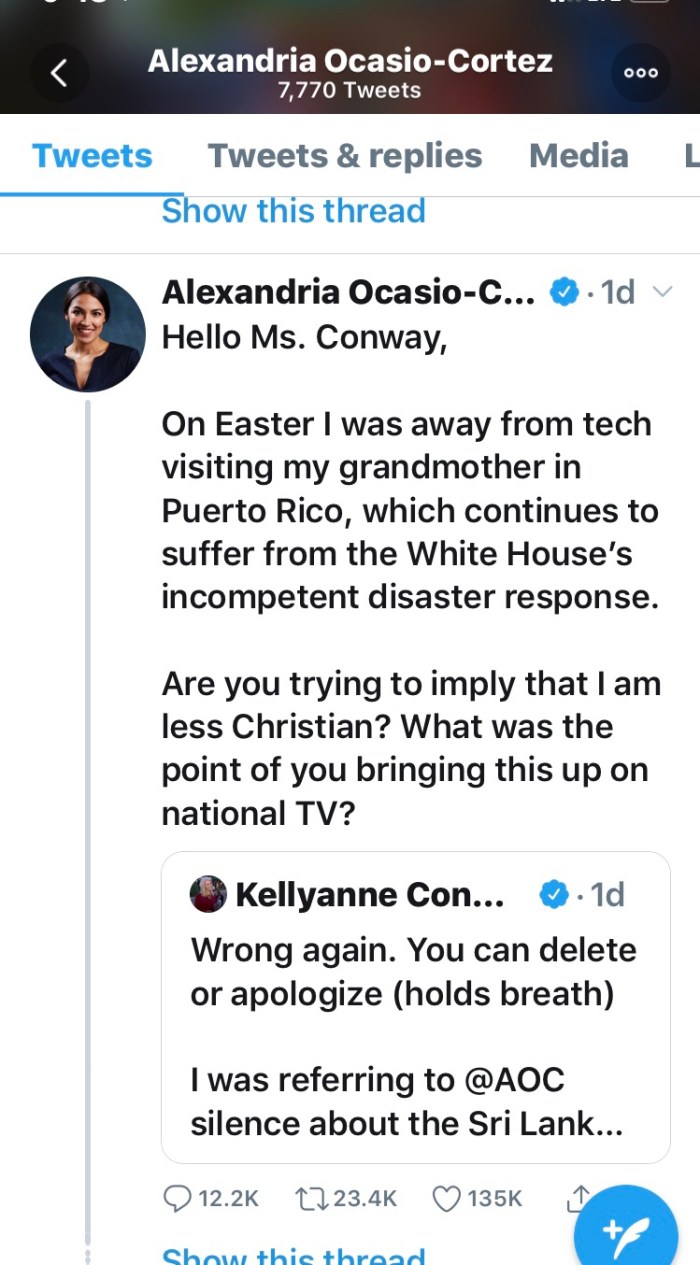Click the top "Show this thread" link

tap(293, 211)
